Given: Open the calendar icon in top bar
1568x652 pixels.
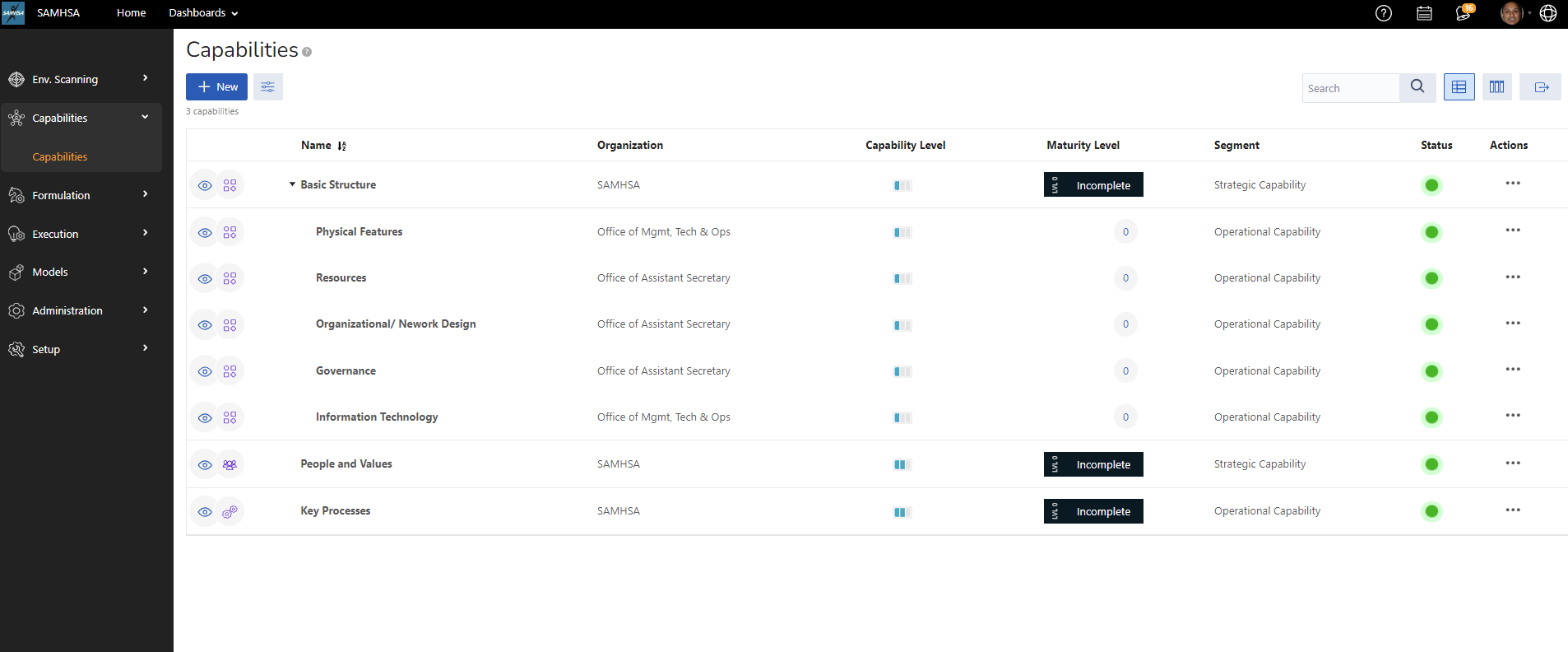Looking at the screenshot, I should click(1424, 13).
